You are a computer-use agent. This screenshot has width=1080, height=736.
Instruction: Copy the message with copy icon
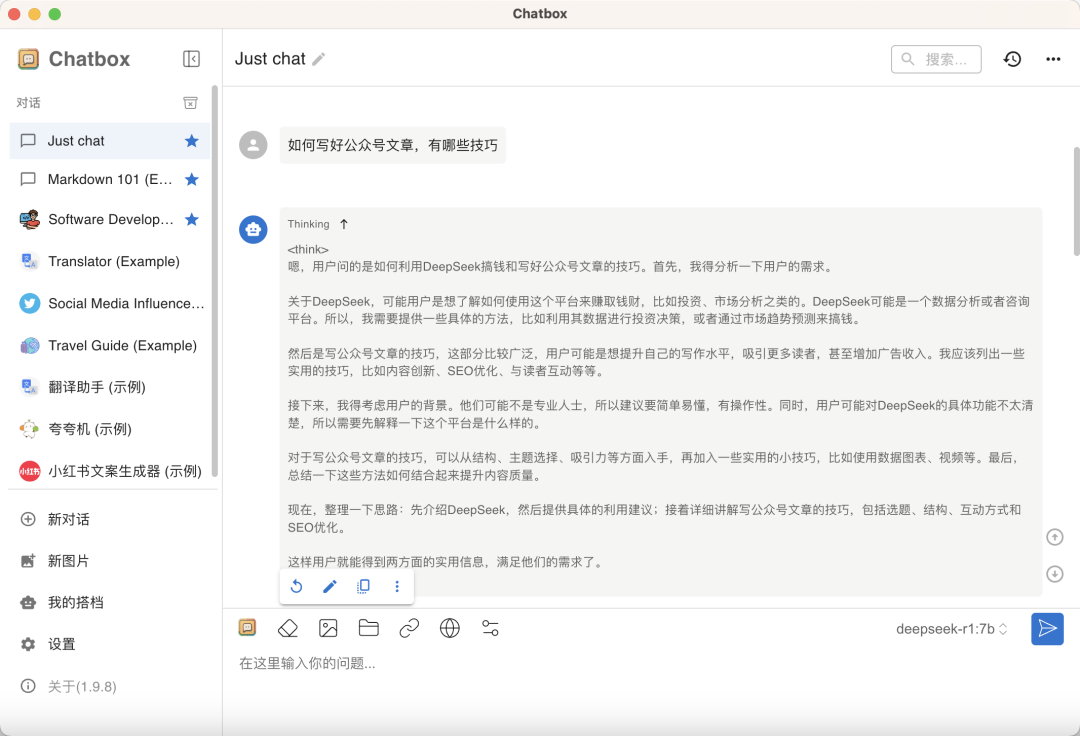363,587
